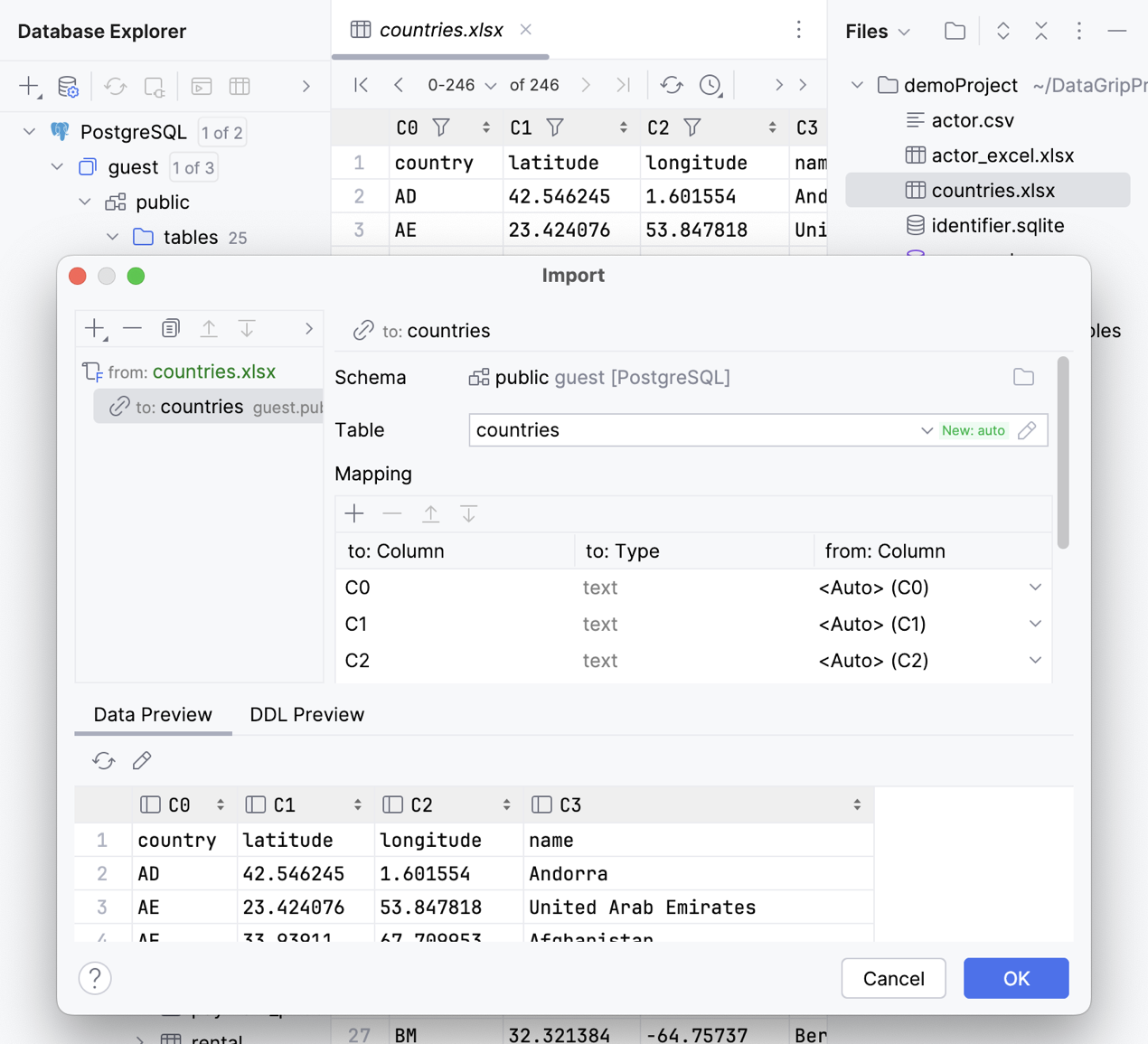Edit the table definition with the pencil icon
1148x1044 pixels.
tap(1027, 430)
